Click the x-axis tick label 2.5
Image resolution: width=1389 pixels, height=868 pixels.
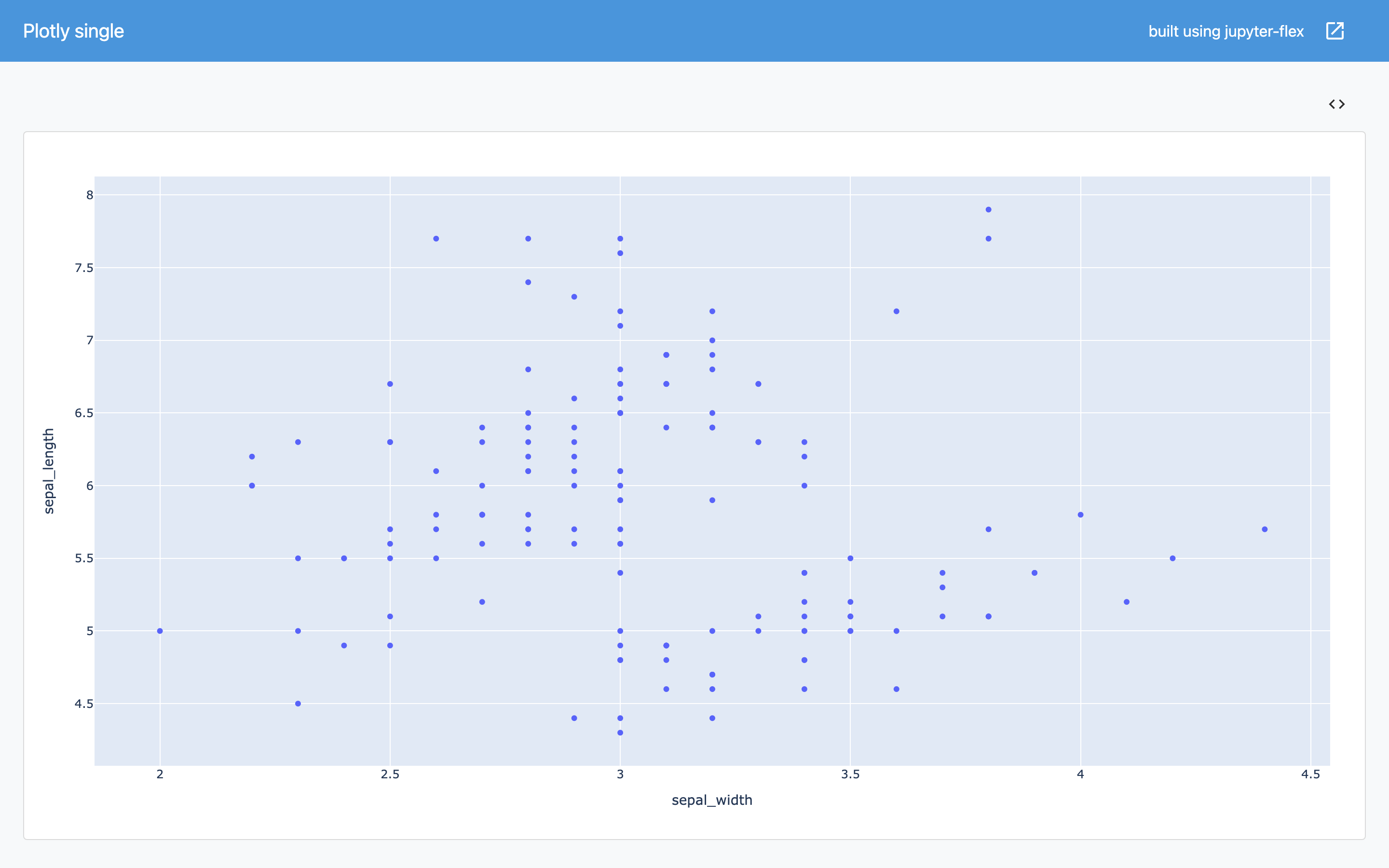390,774
